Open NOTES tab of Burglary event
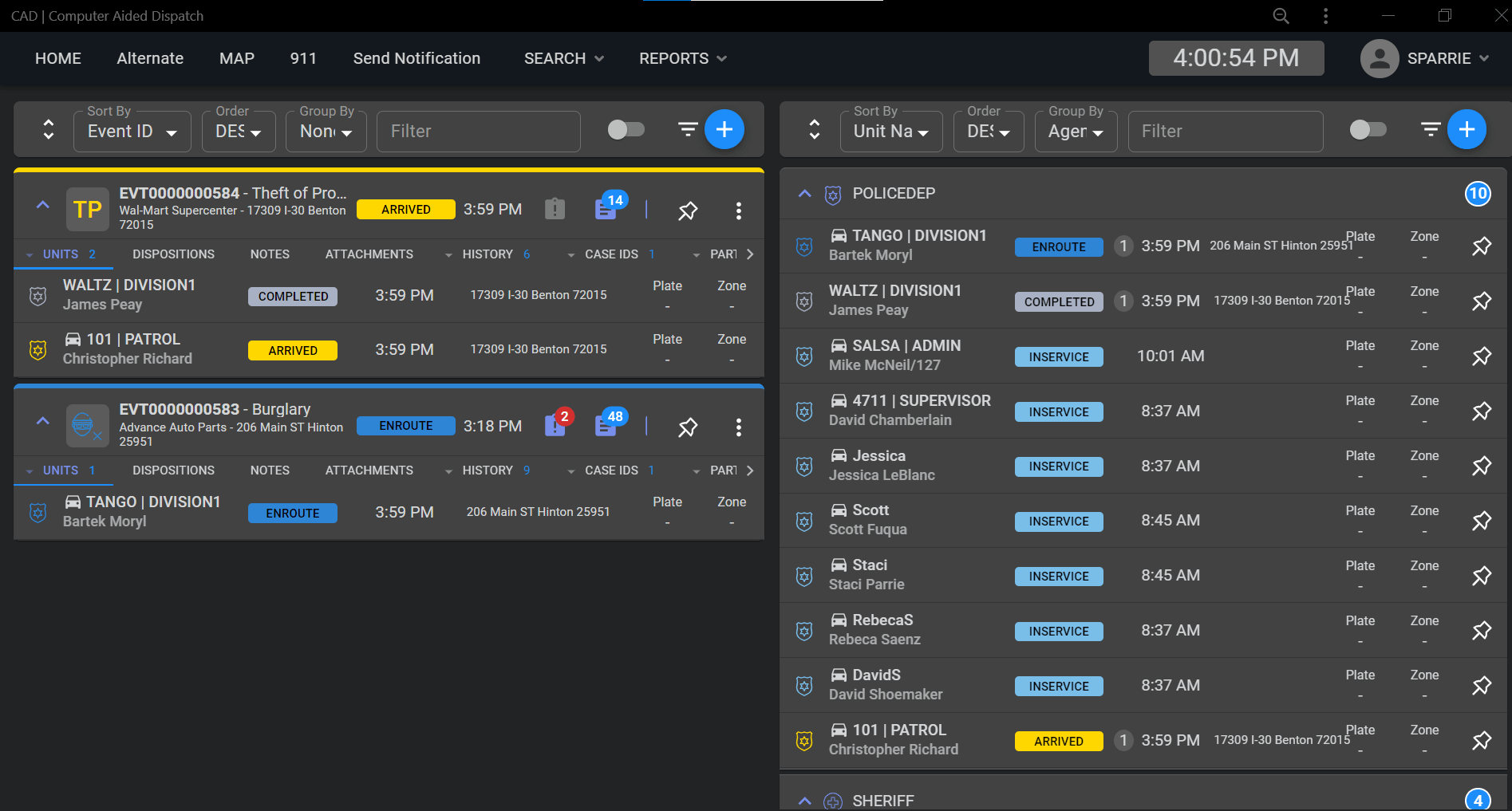The image size is (1512, 811). [270, 470]
